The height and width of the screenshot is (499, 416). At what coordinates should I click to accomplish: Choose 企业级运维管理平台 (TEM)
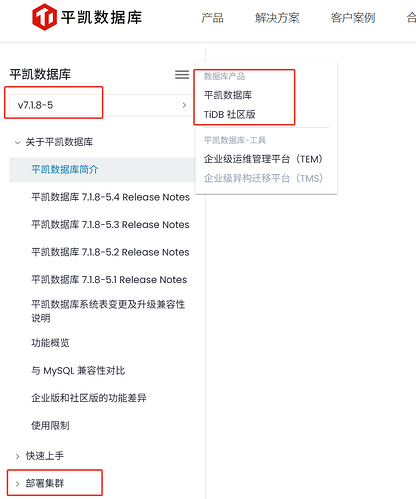(263, 159)
